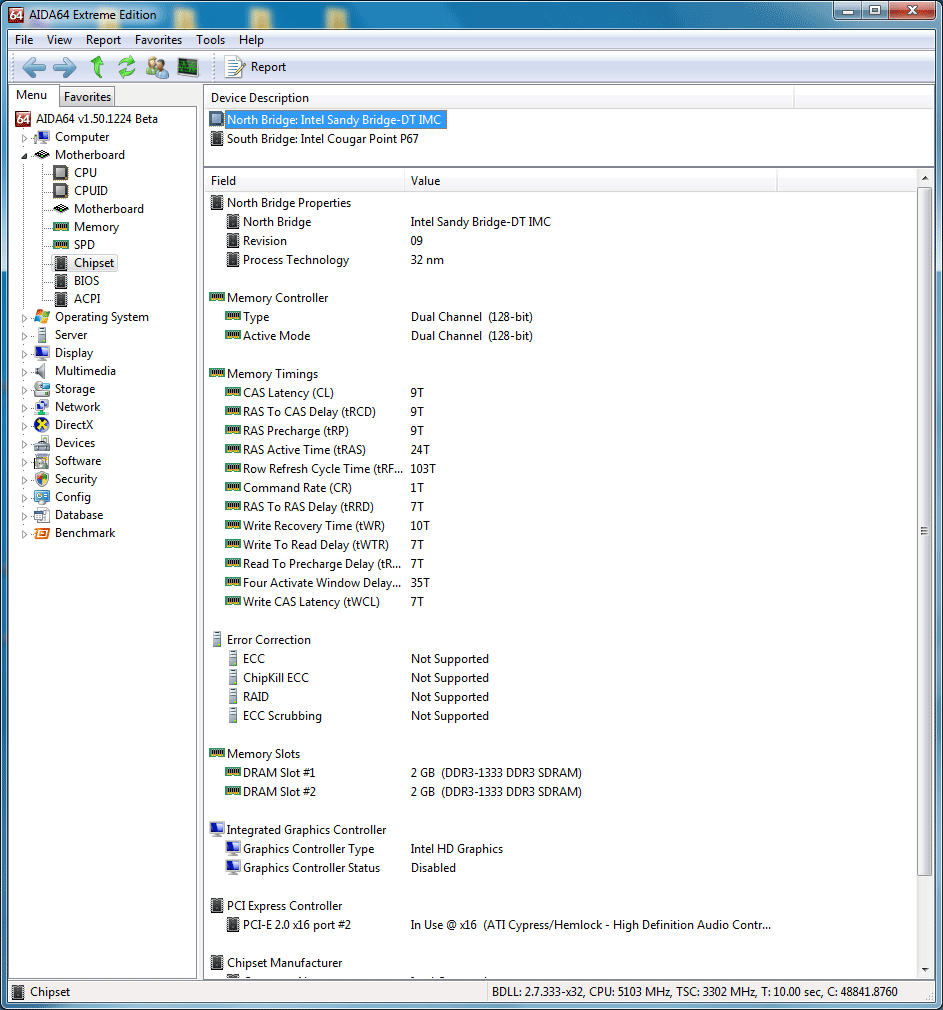This screenshot has width=943, height=1010.
Task: Select the SPD icon in tree
Action: click(x=61, y=245)
